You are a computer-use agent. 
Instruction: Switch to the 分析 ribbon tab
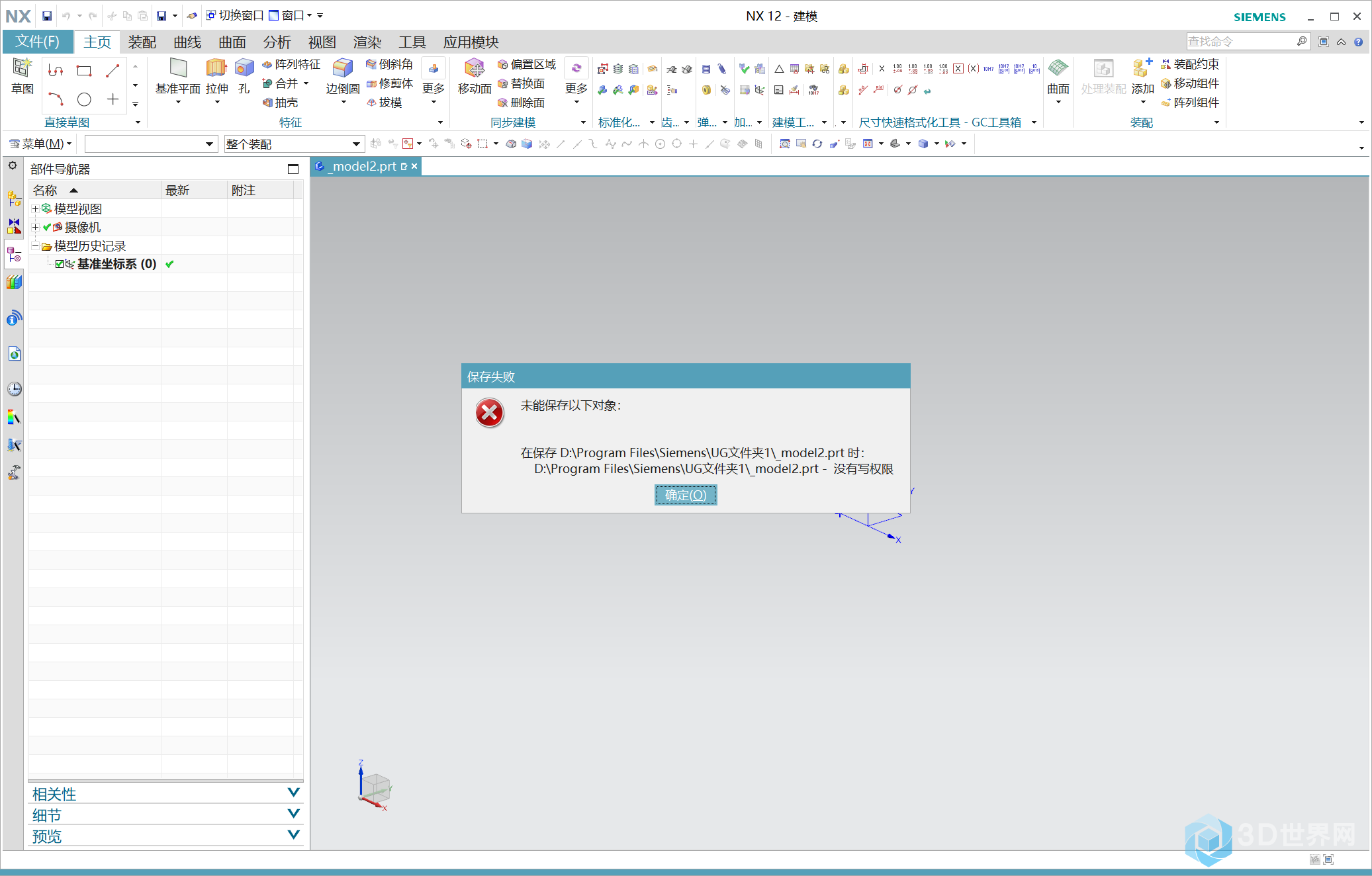[277, 42]
